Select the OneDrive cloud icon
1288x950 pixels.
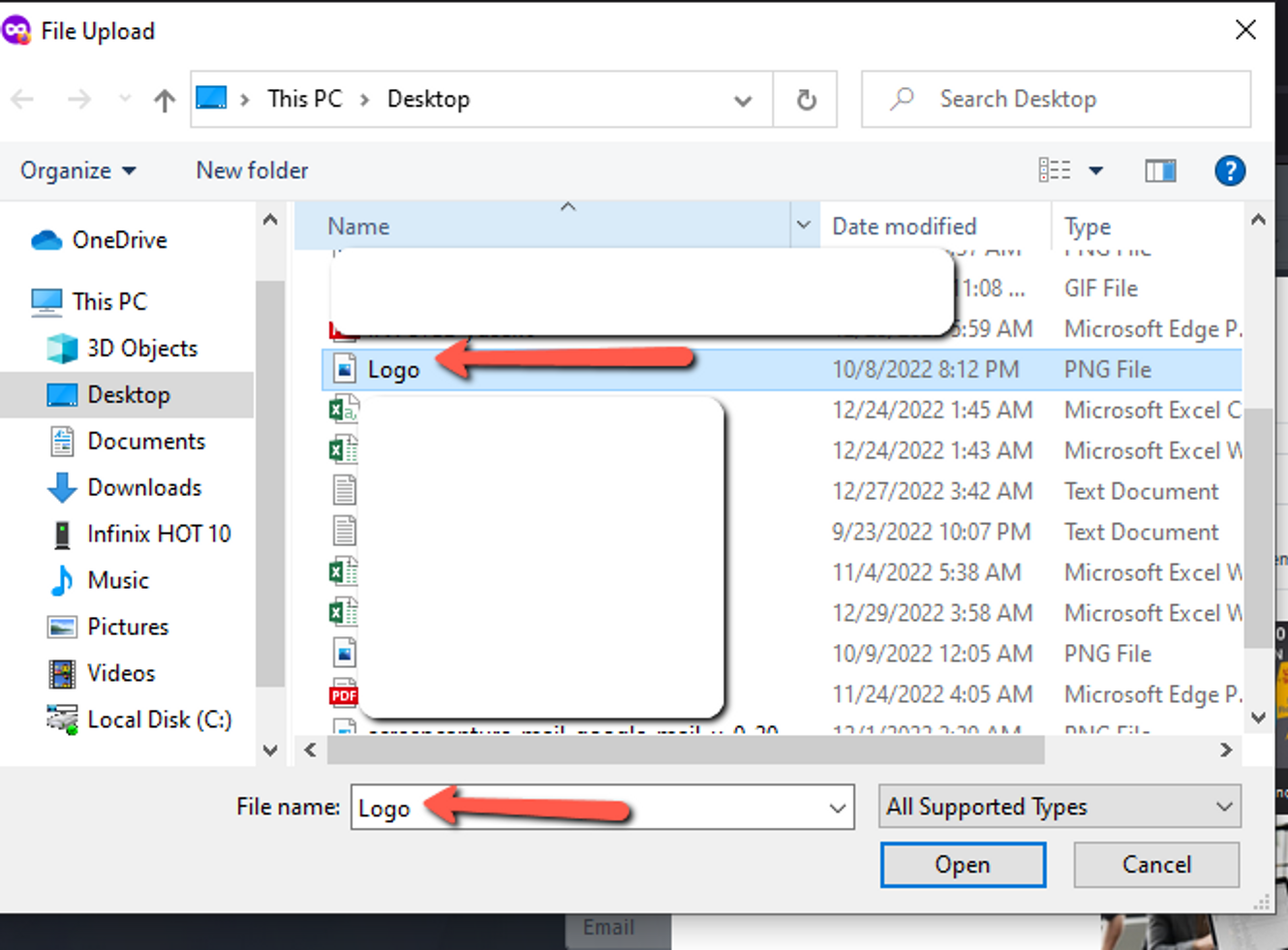tap(46, 240)
